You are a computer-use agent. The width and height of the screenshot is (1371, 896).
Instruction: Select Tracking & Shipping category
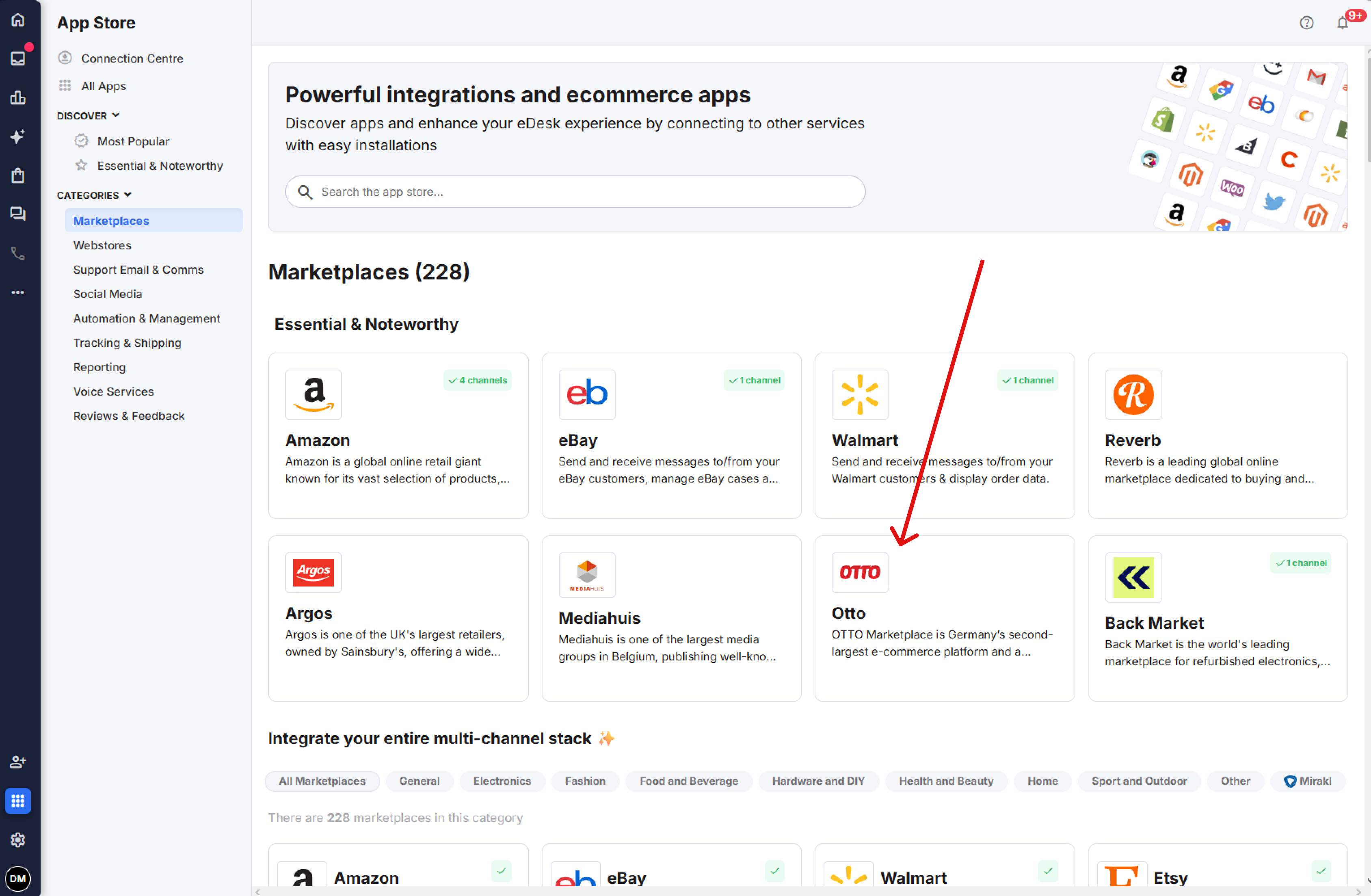point(127,343)
